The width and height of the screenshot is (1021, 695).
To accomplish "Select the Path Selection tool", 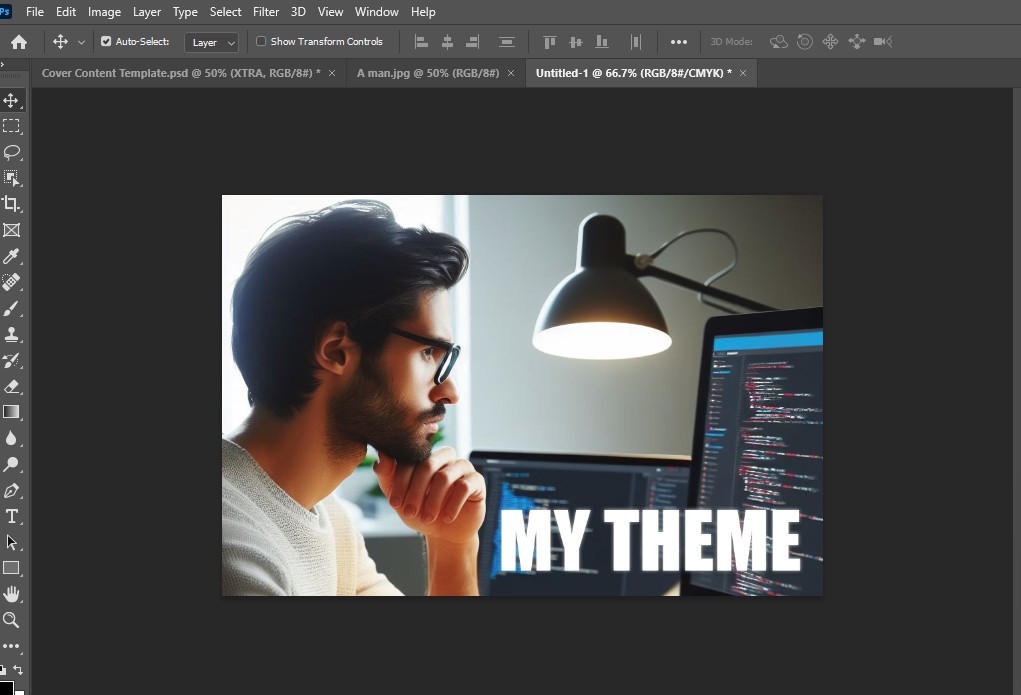I will tap(11, 542).
